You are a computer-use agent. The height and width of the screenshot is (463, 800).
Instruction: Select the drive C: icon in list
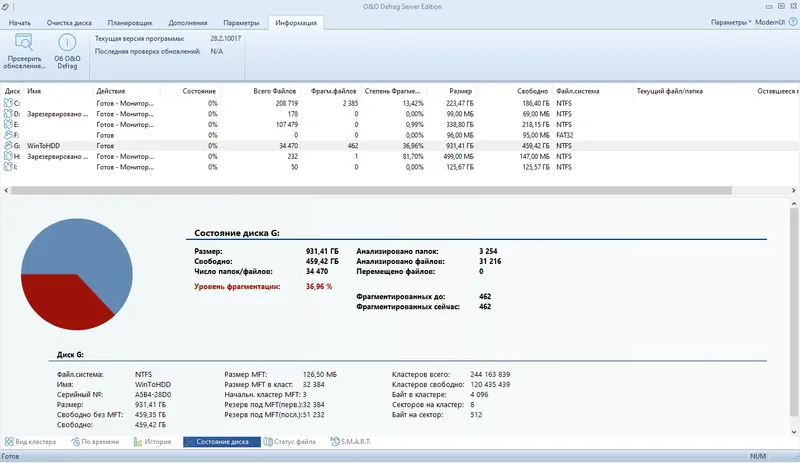click(x=8, y=103)
